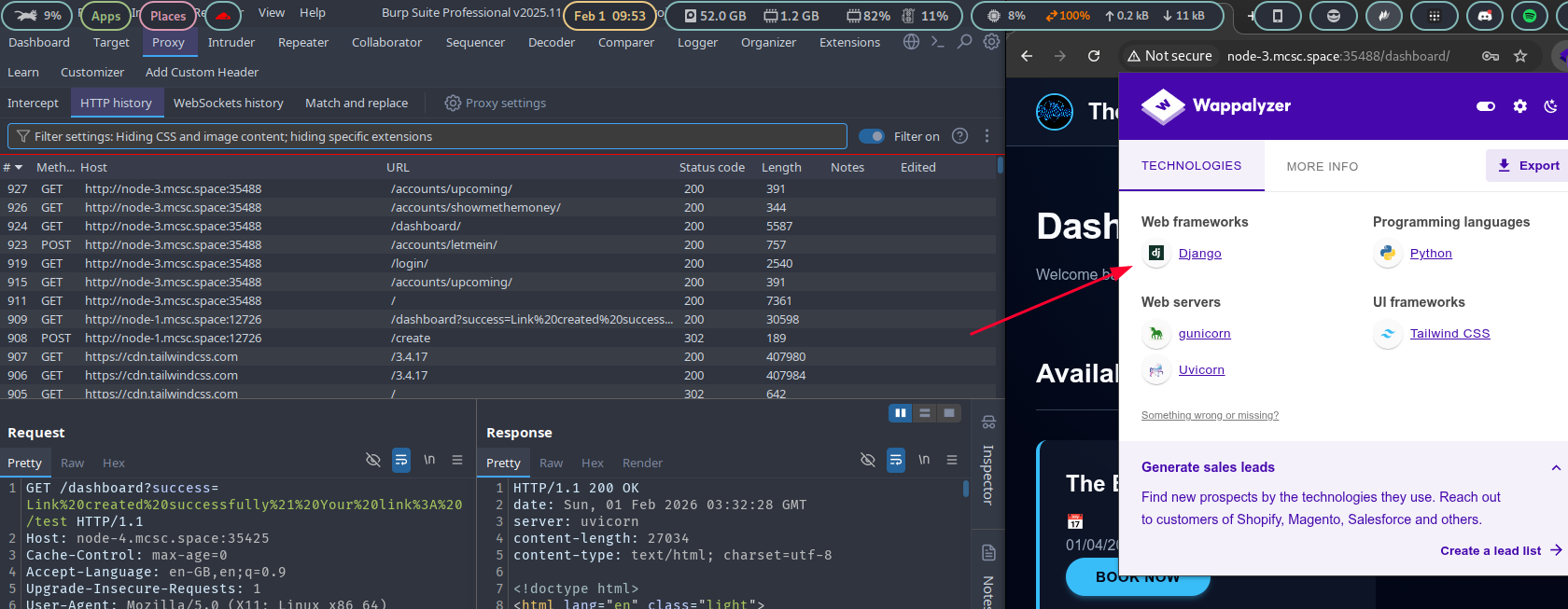The image size is (1568, 609).
Task: Open Burp Suite settings gear icon
Action: [991, 42]
